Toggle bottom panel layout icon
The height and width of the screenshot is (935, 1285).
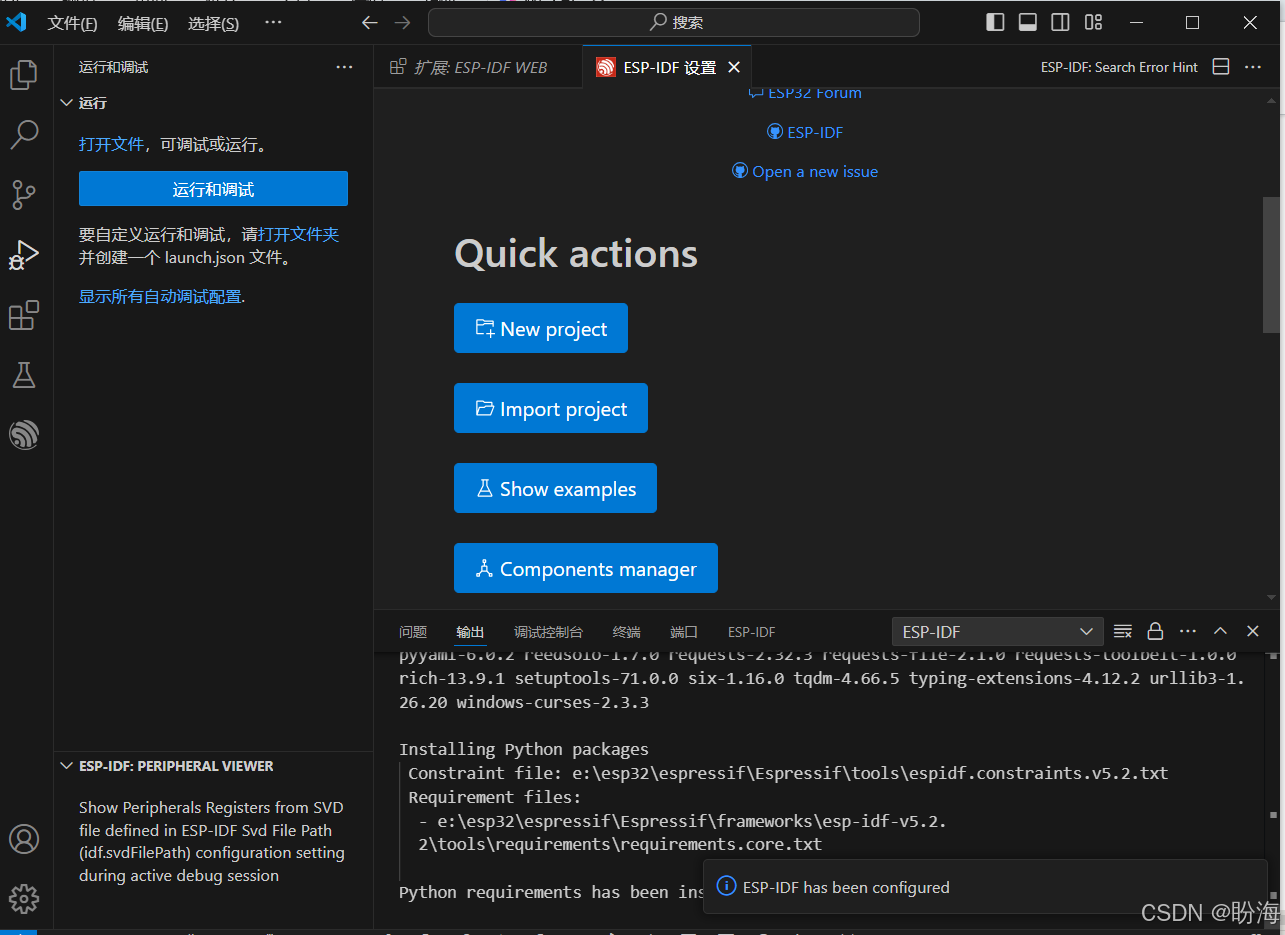1028,22
